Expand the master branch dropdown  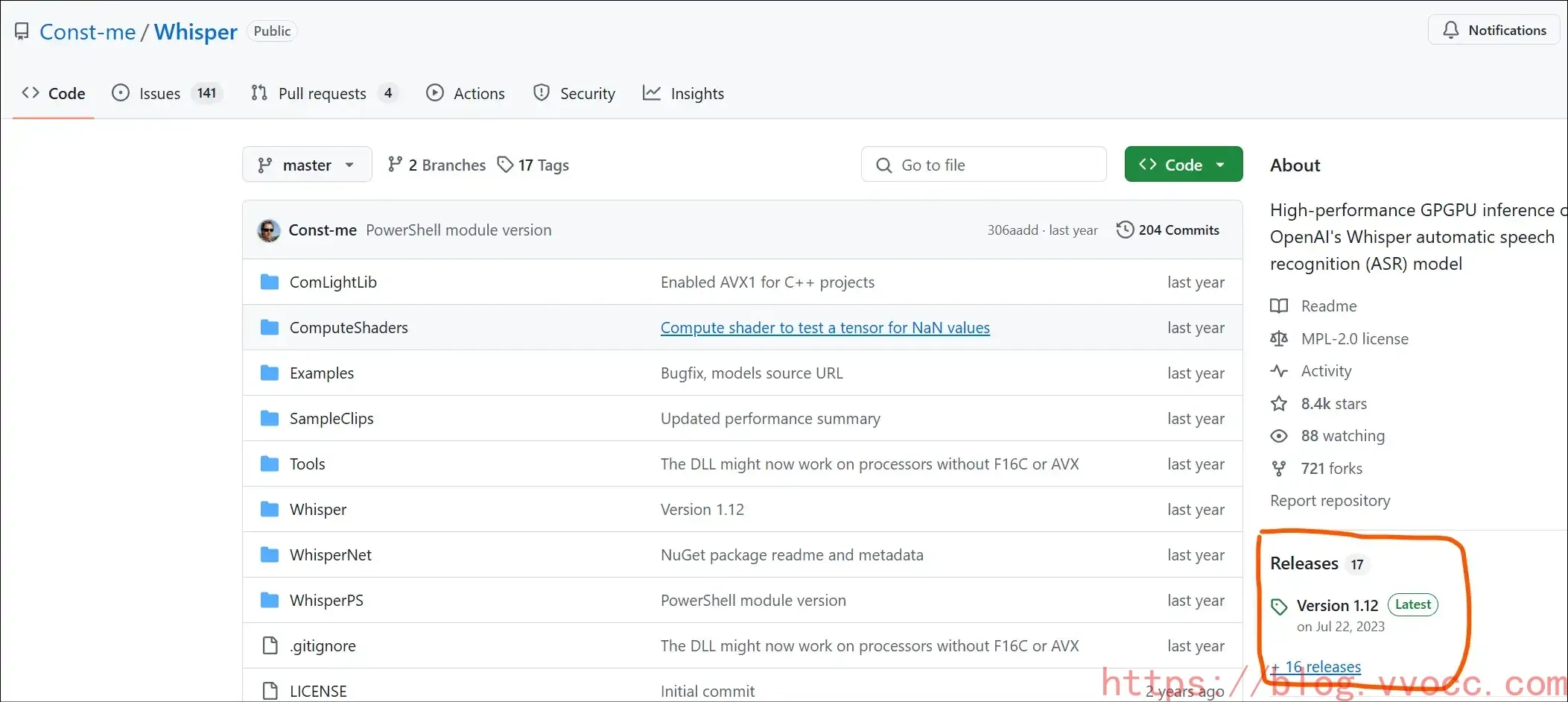[306, 165]
